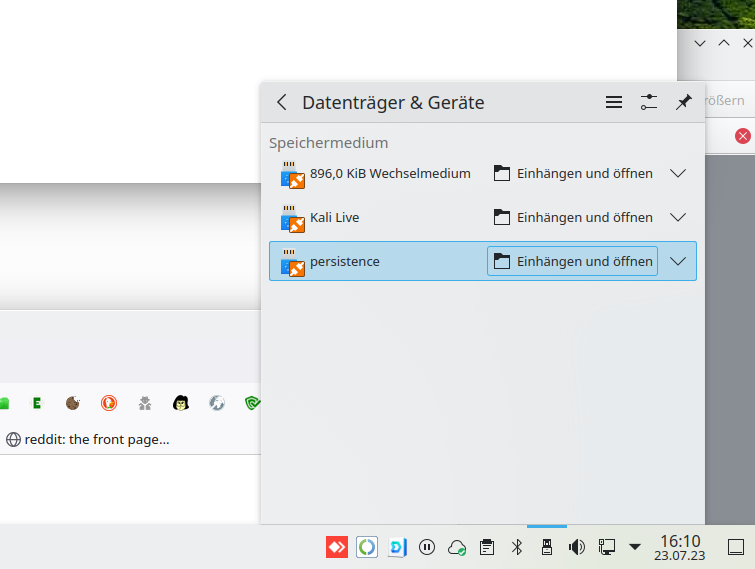Click the clipboard tray icon
755x569 pixels.
point(487,547)
